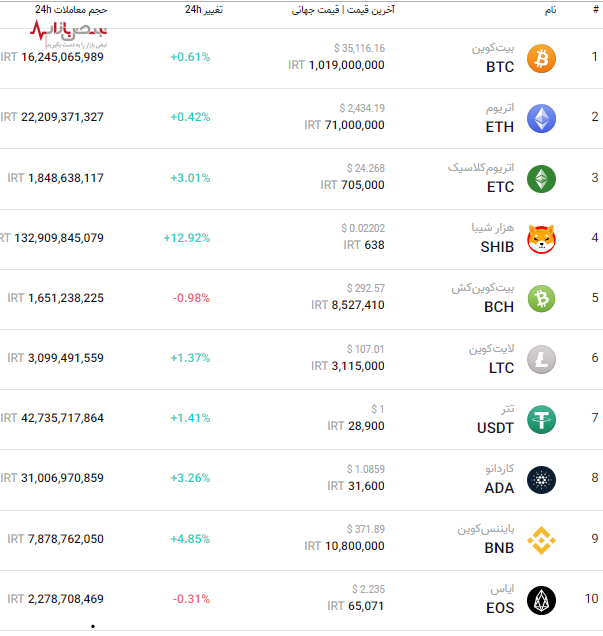Click the Bitcoin BTC coin icon
Viewport: 603px width, 636px height.
pos(541,58)
